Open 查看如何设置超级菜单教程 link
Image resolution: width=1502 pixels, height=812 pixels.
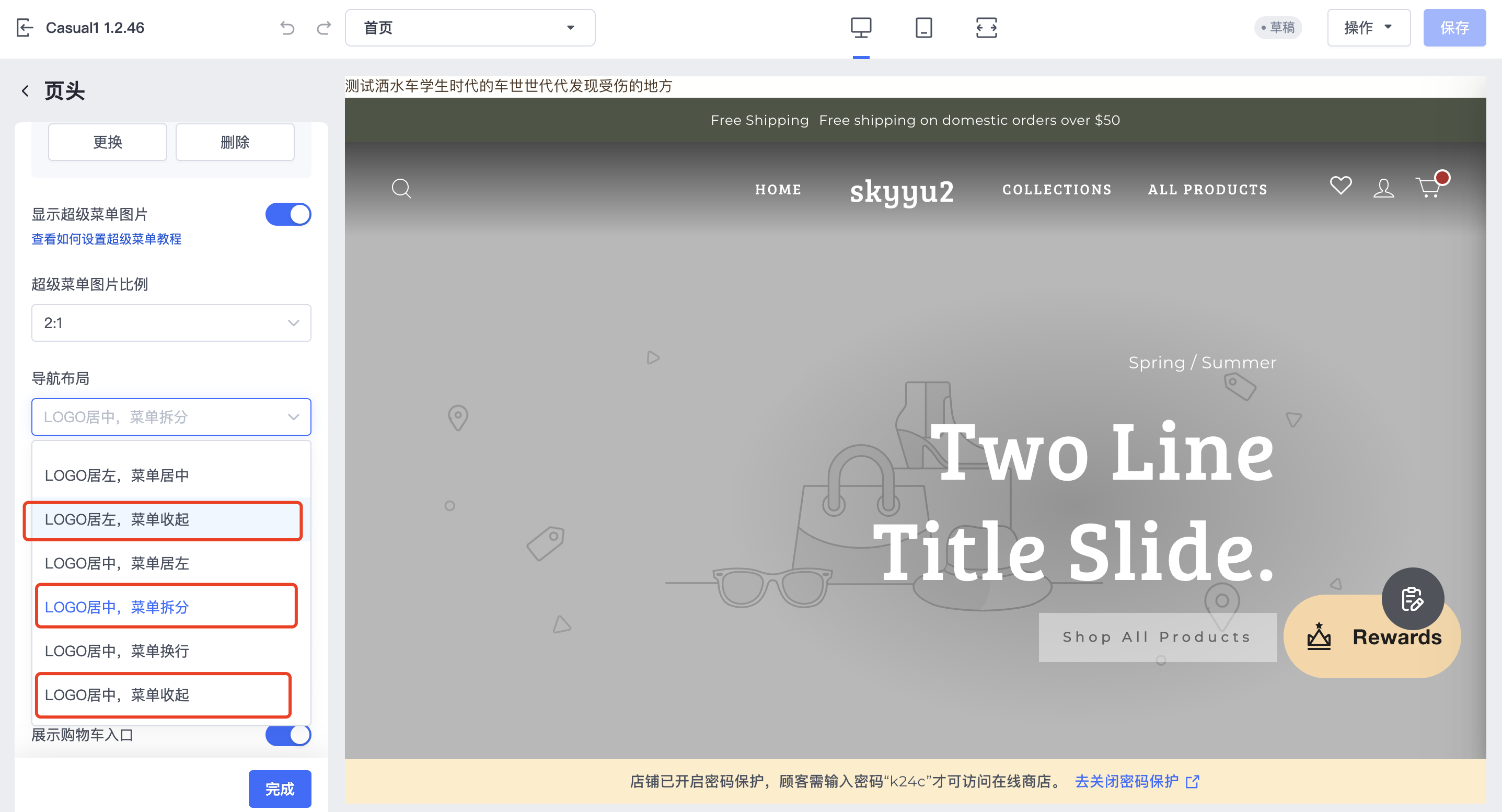(x=106, y=239)
